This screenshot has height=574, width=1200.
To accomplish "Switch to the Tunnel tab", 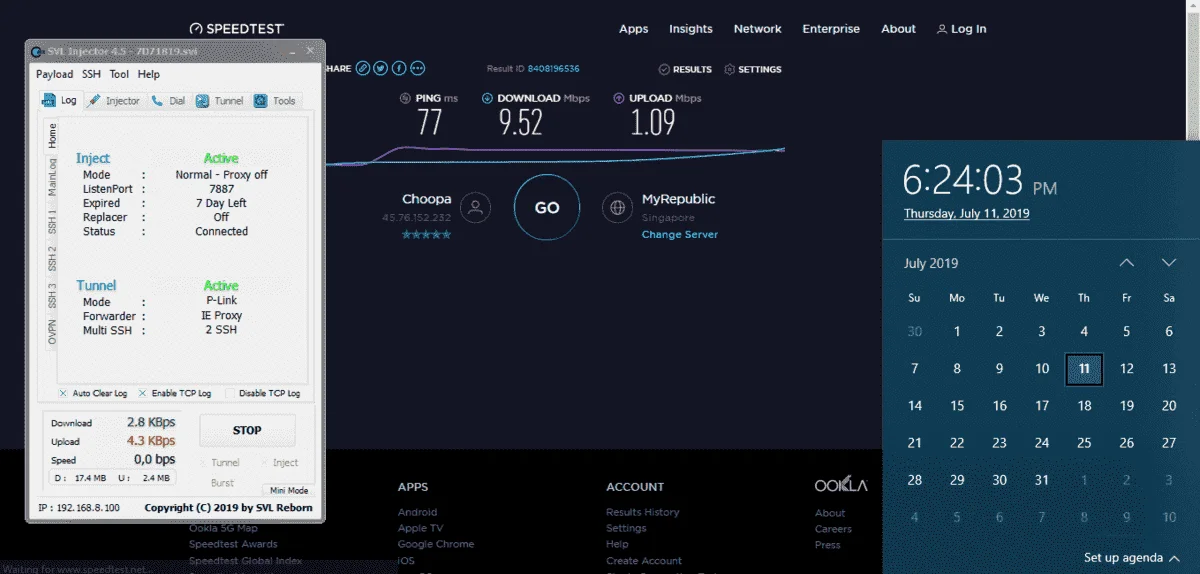I will 219,100.
